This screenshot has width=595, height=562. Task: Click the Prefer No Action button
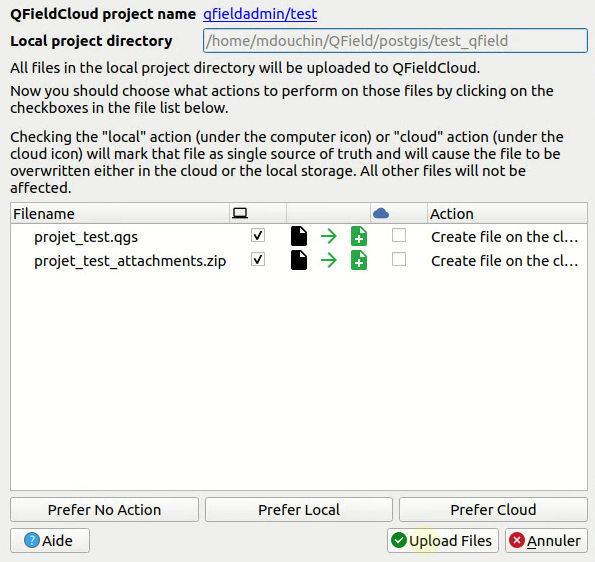tap(104, 510)
